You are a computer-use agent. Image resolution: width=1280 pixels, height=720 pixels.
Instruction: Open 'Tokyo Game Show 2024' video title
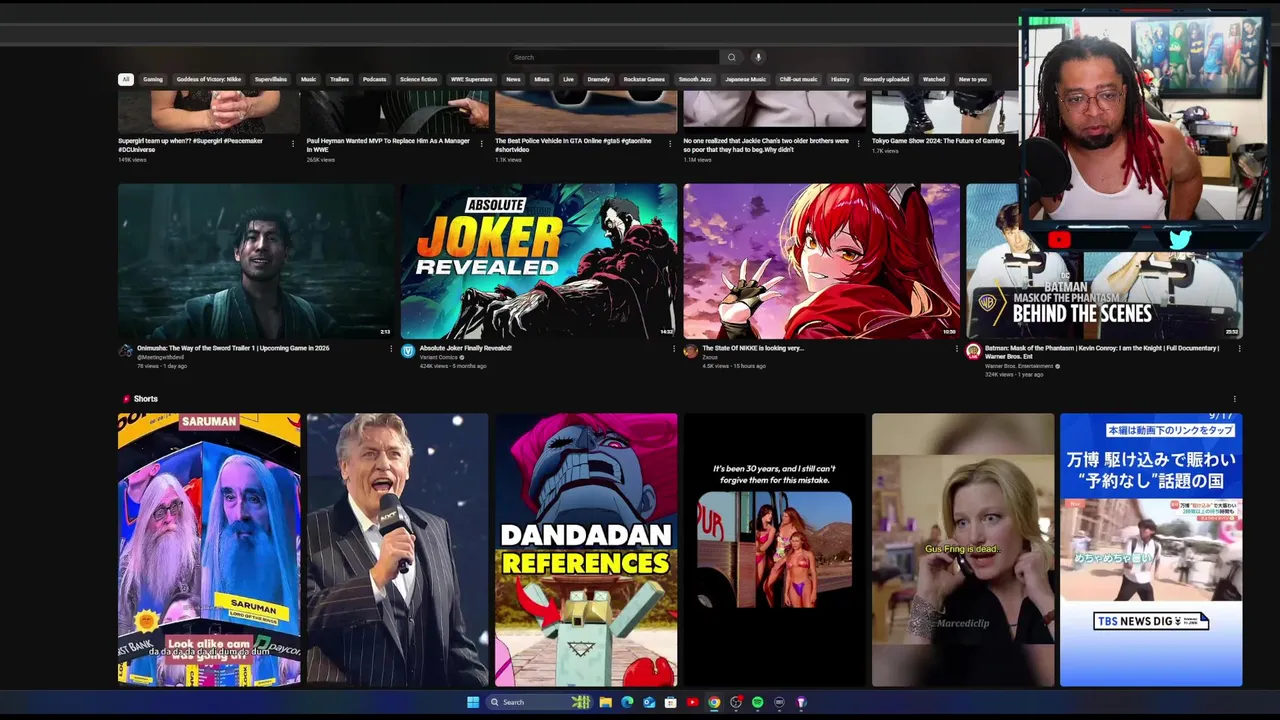pos(938,141)
